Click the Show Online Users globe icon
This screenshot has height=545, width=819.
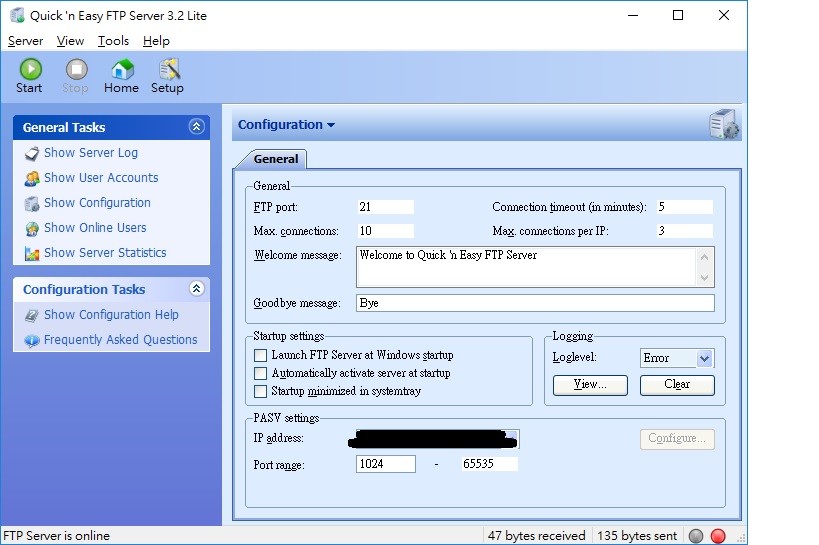point(32,229)
